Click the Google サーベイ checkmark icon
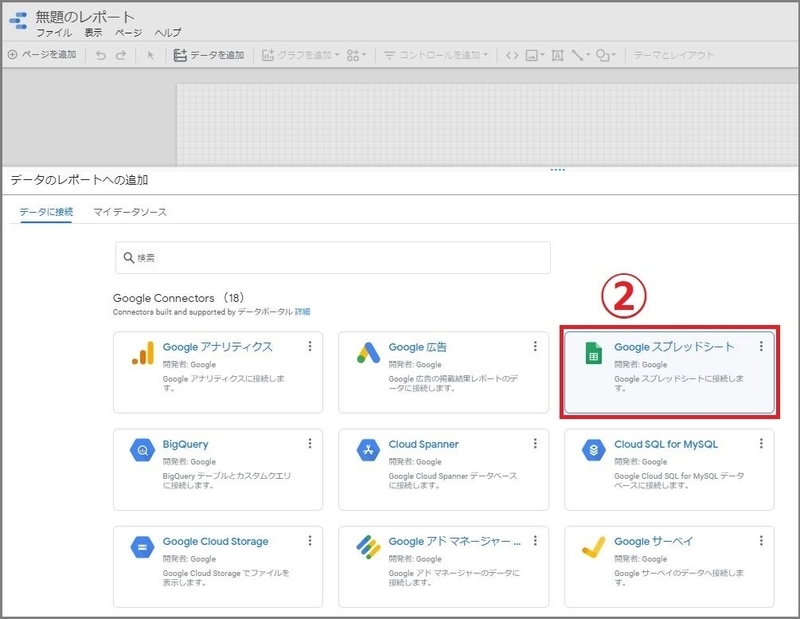800x619 pixels. tap(593, 548)
